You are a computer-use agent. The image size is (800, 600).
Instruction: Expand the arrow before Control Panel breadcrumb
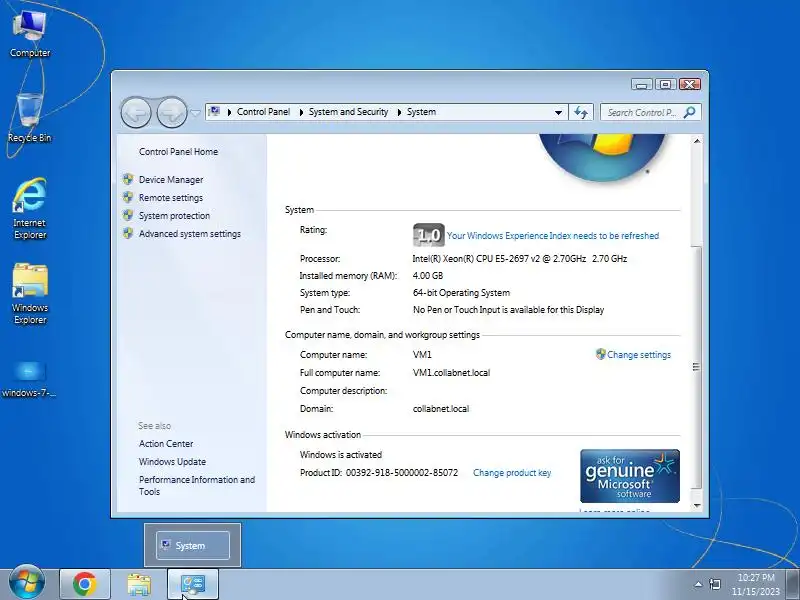click(x=229, y=112)
